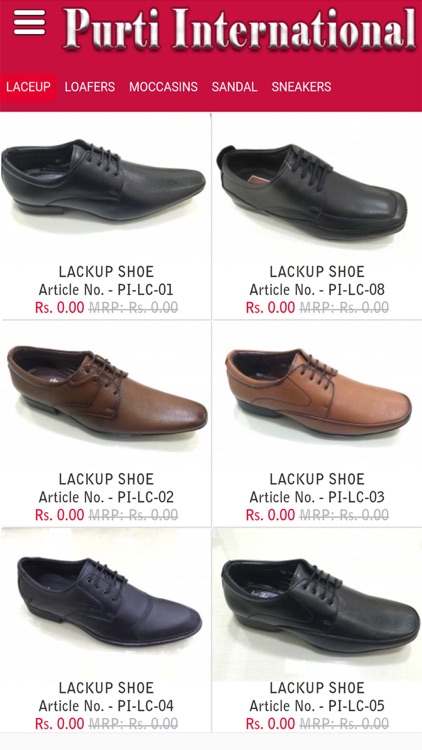Open black shoe image for PI-LC-01
The width and height of the screenshot is (422, 750).
[104, 181]
